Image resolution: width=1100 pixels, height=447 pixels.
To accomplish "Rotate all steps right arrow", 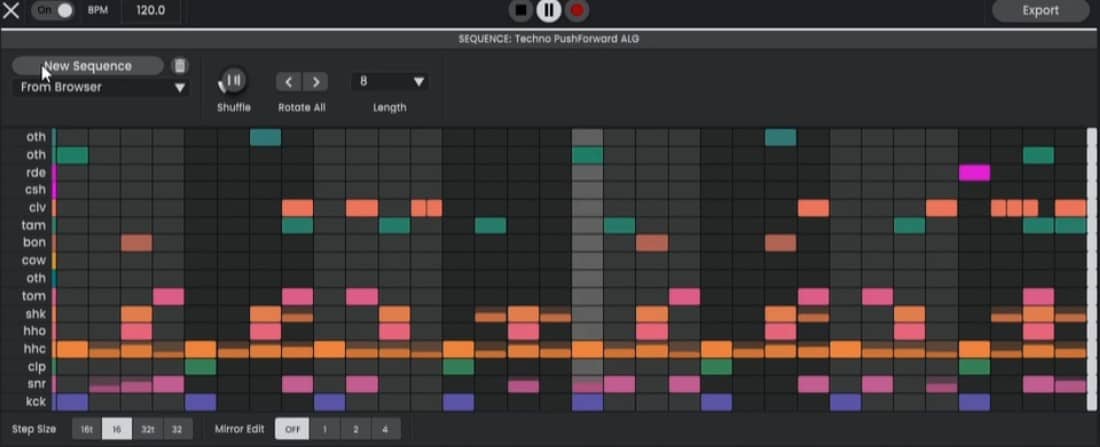I will pos(315,82).
